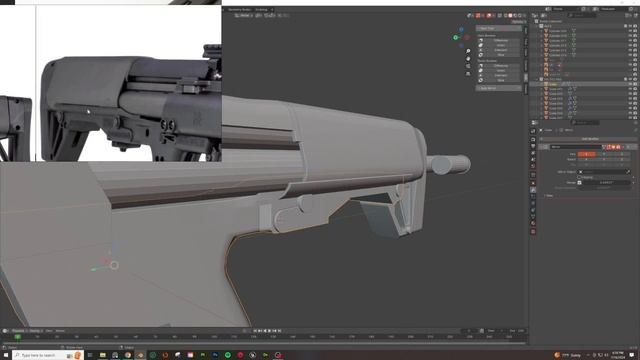640x360 pixels.
Task: Click jump to start frame button in timeline
Action: pos(255,331)
